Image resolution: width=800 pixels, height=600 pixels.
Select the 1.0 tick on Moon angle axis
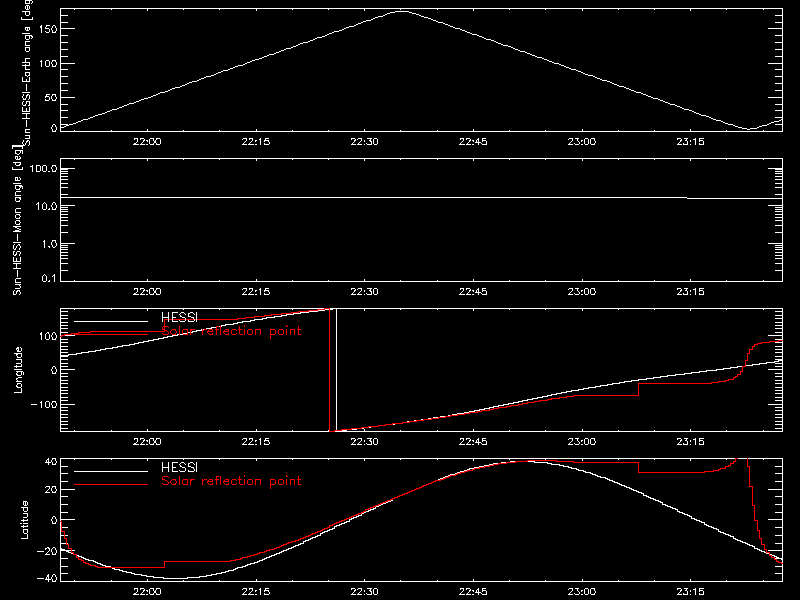tap(49, 244)
